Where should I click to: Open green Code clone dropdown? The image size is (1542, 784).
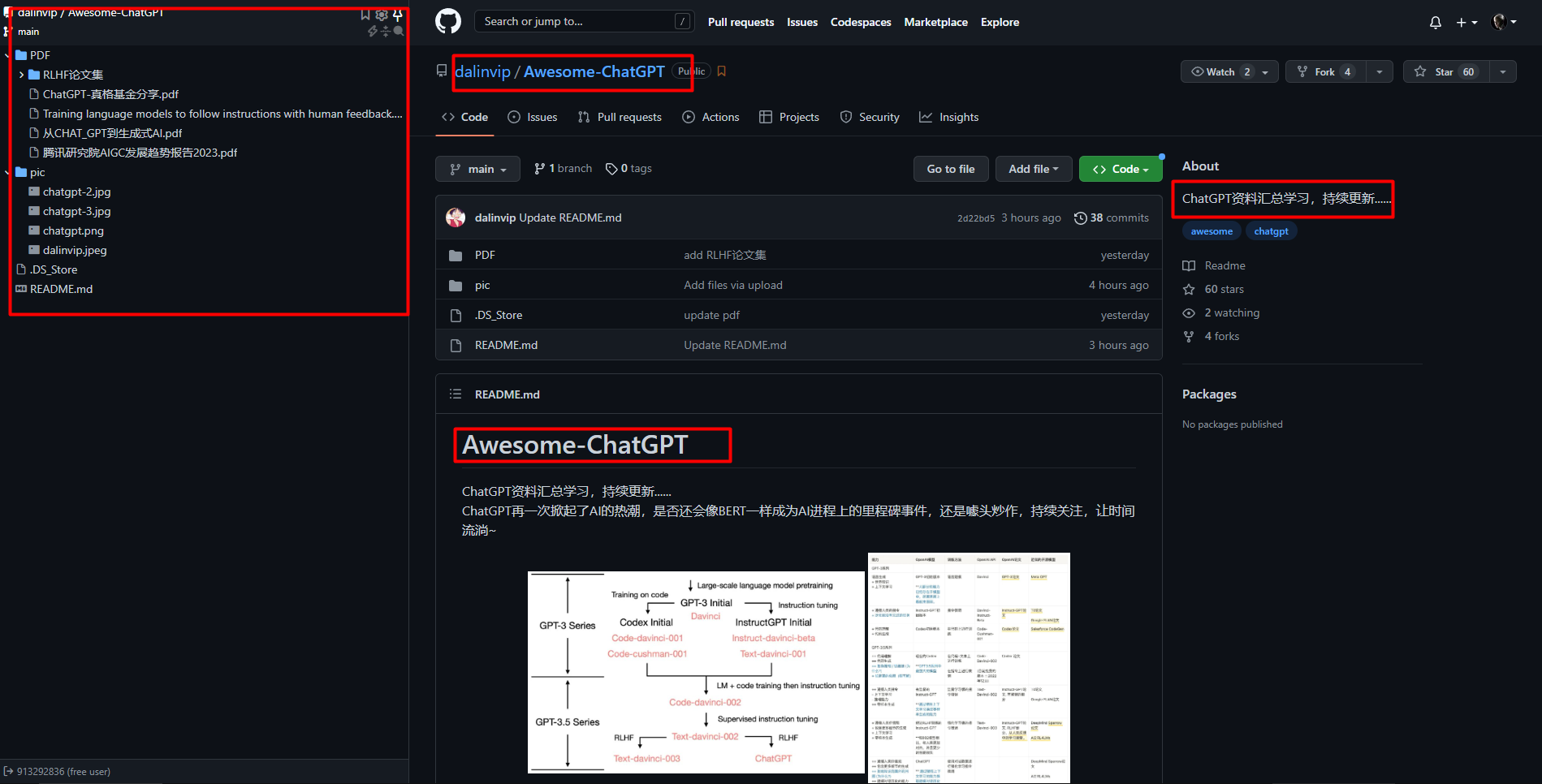coord(1121,169)
